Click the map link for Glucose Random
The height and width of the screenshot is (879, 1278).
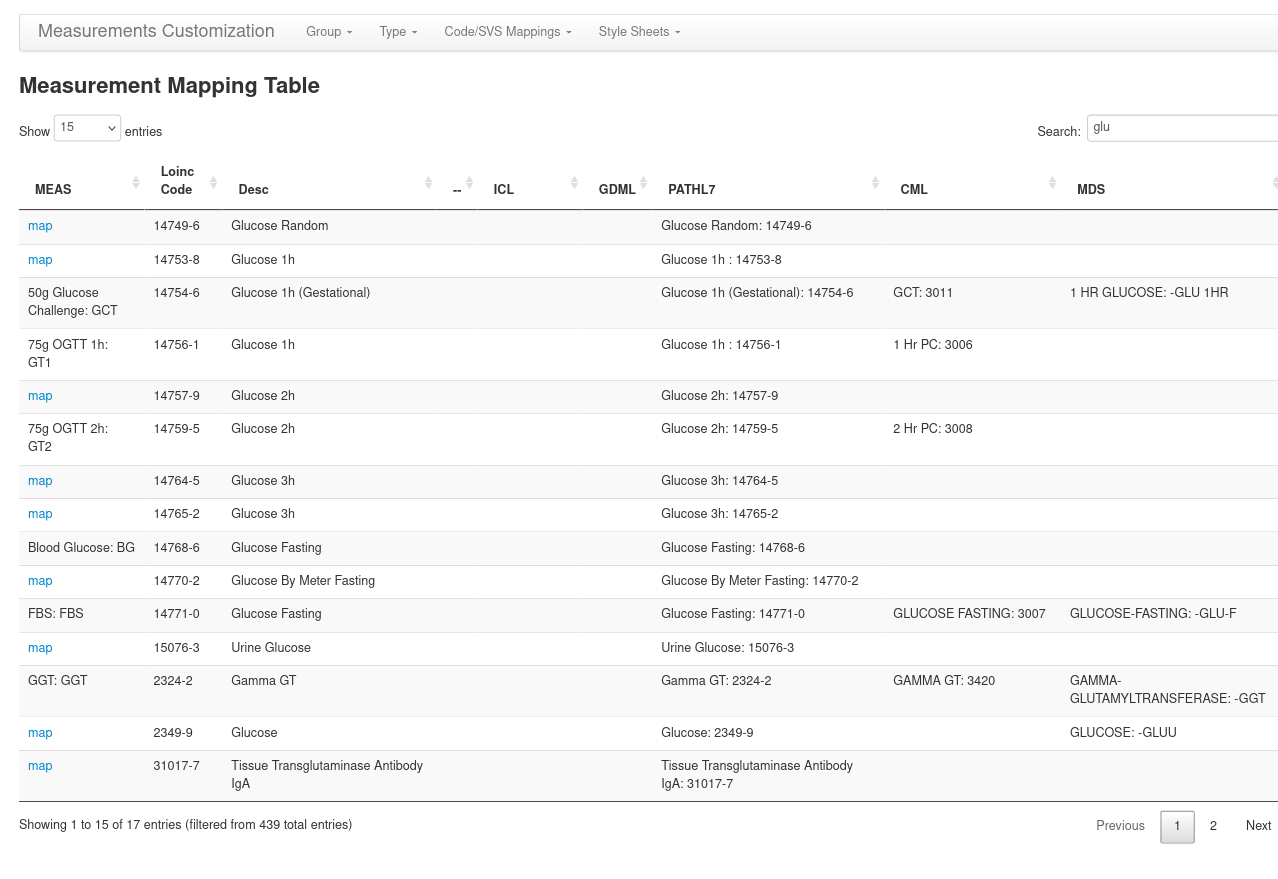tap(40, 226)
